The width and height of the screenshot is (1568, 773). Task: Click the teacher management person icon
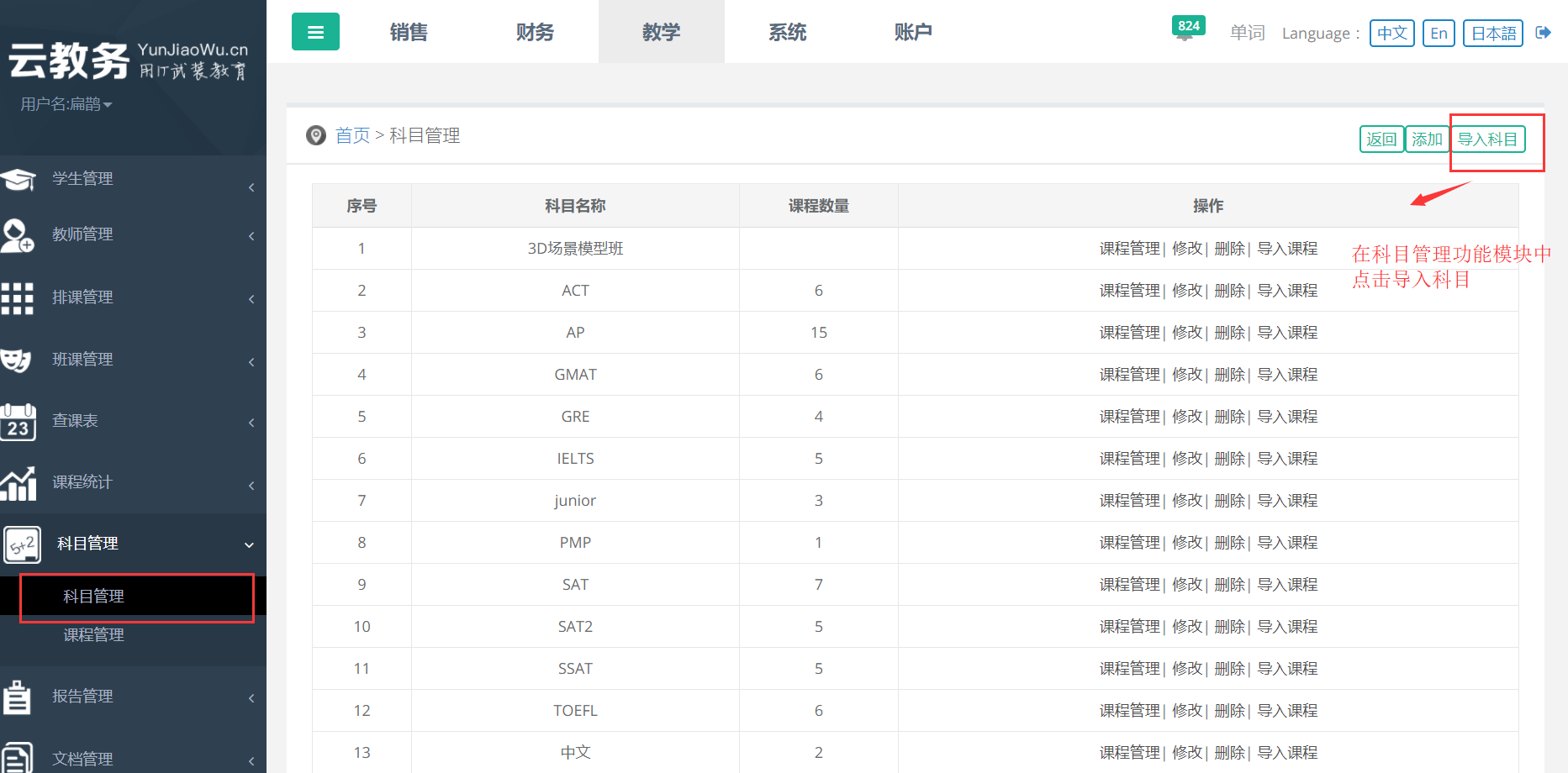18,235
